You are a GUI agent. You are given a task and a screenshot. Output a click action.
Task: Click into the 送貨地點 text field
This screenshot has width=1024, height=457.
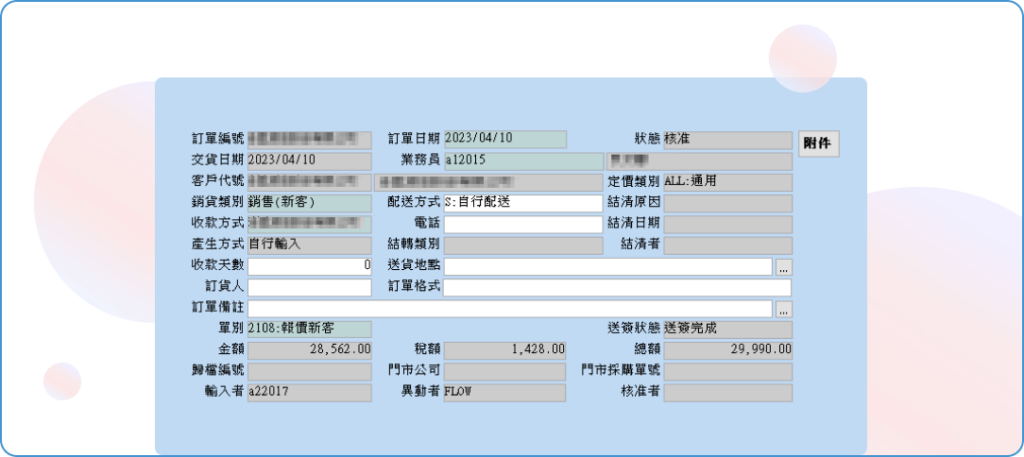[607, 267]
